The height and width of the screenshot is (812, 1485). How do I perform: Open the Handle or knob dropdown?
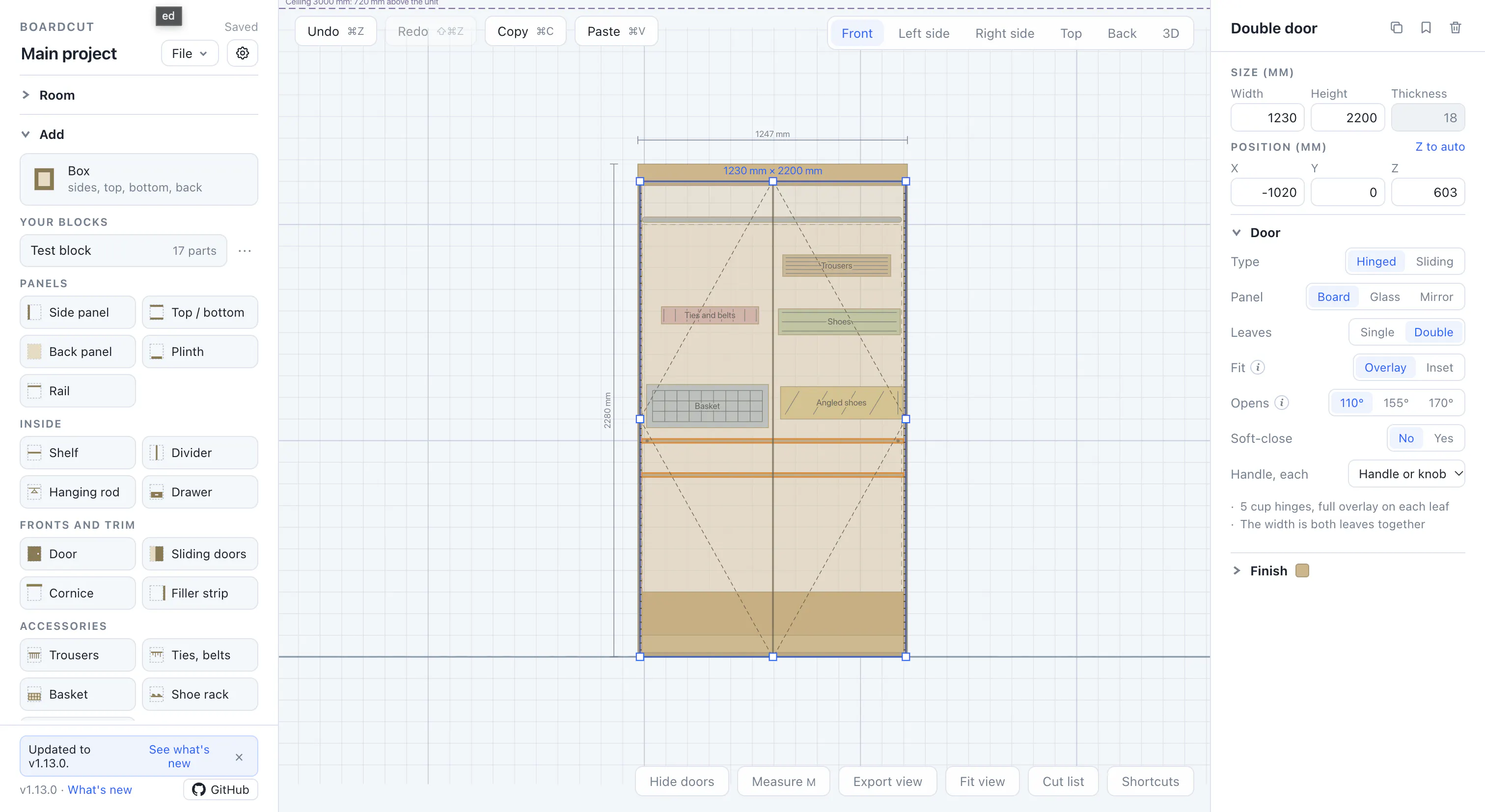pos(1406,474)
